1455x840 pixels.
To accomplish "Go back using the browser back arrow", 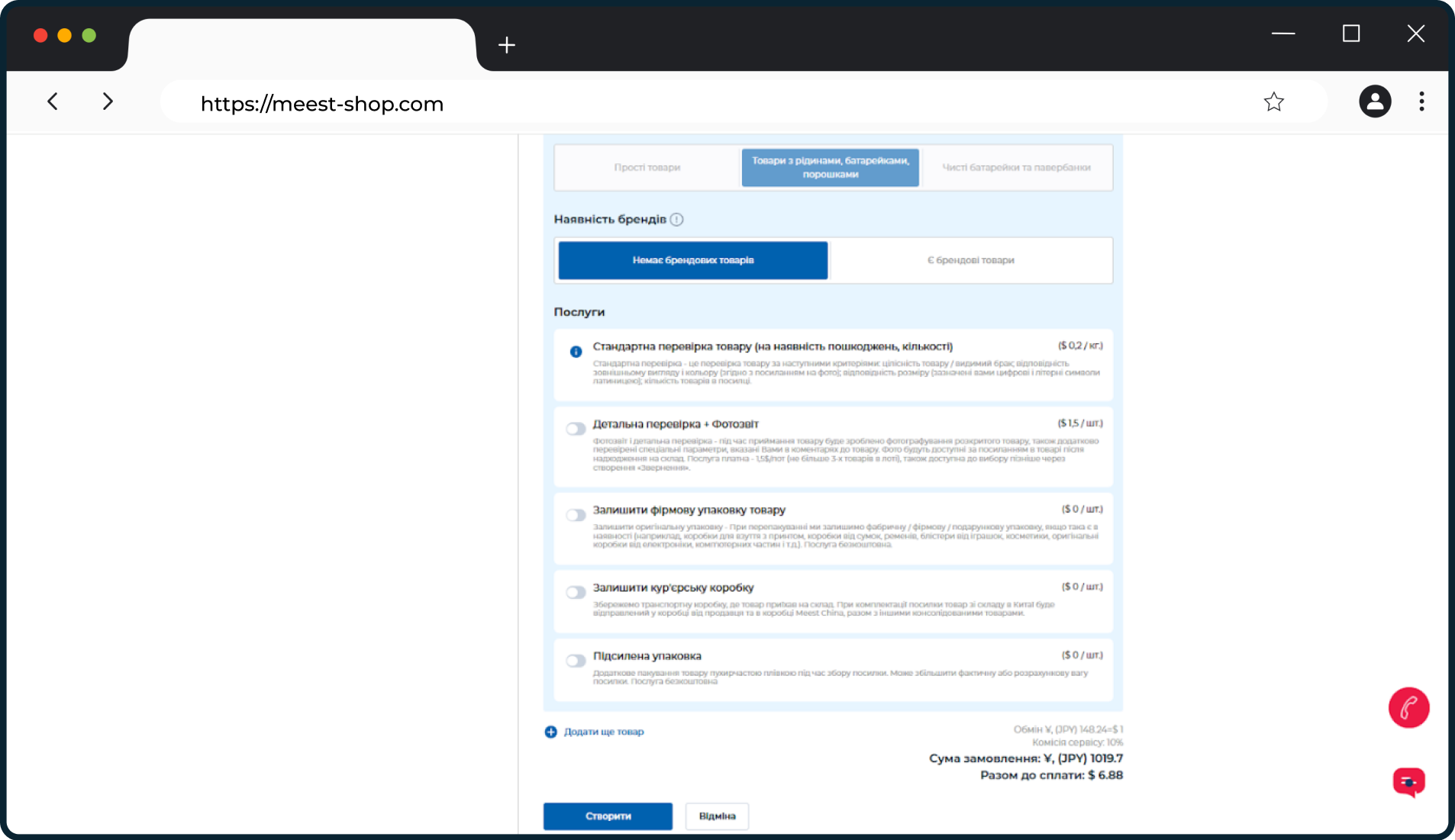I will [53, 101].
